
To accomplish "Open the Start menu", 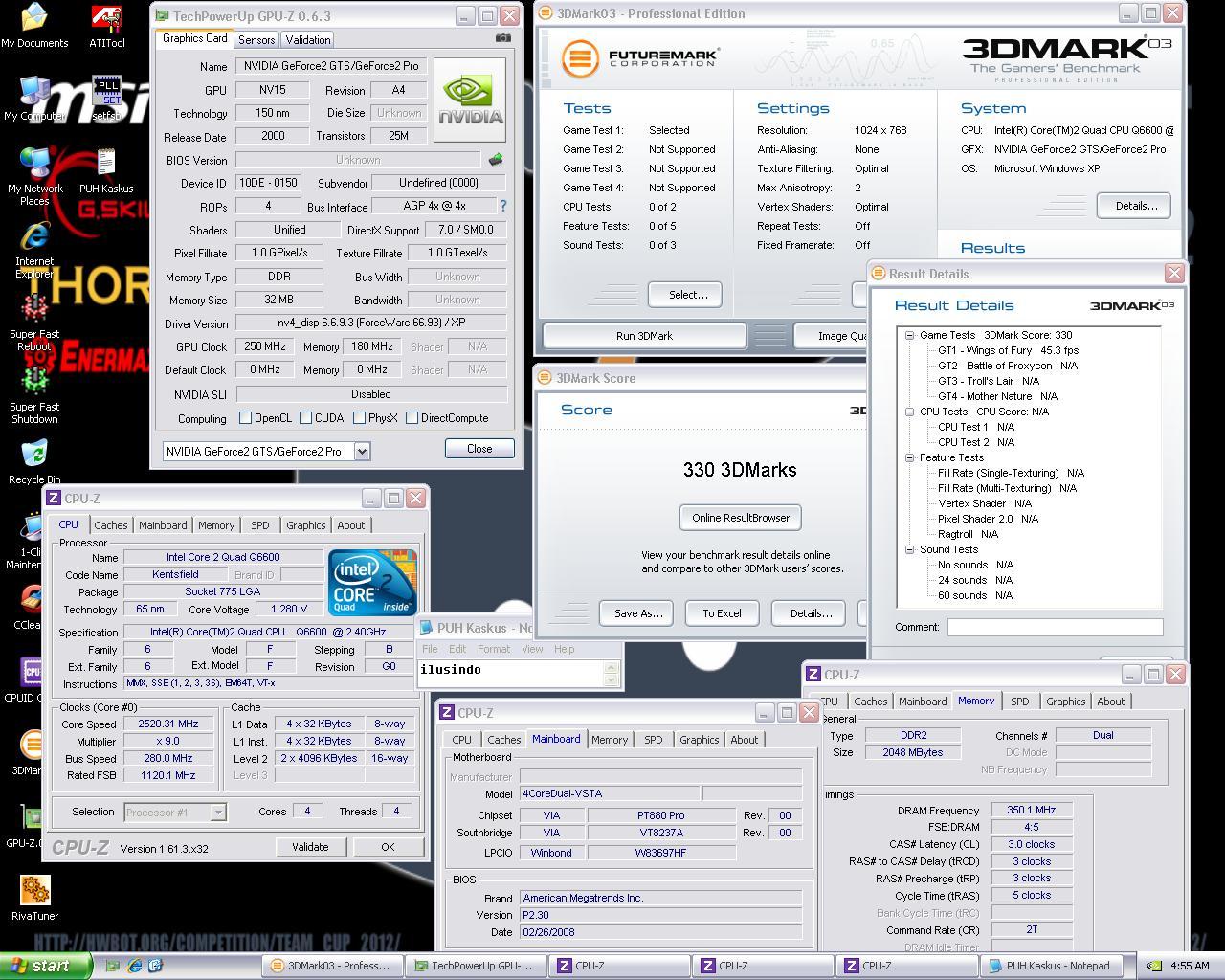I will [x=45, y=966].
